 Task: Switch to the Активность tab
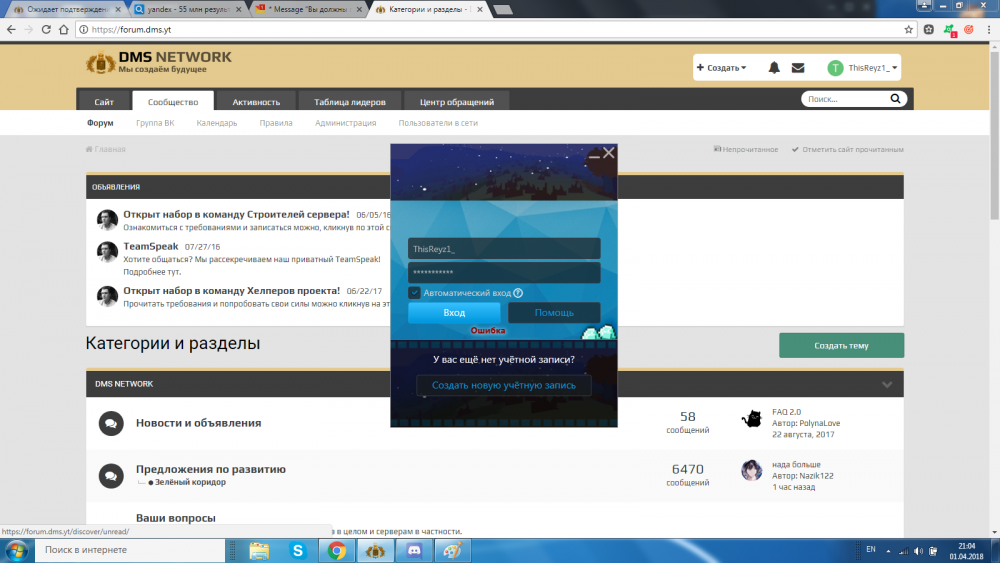(256, 101)
